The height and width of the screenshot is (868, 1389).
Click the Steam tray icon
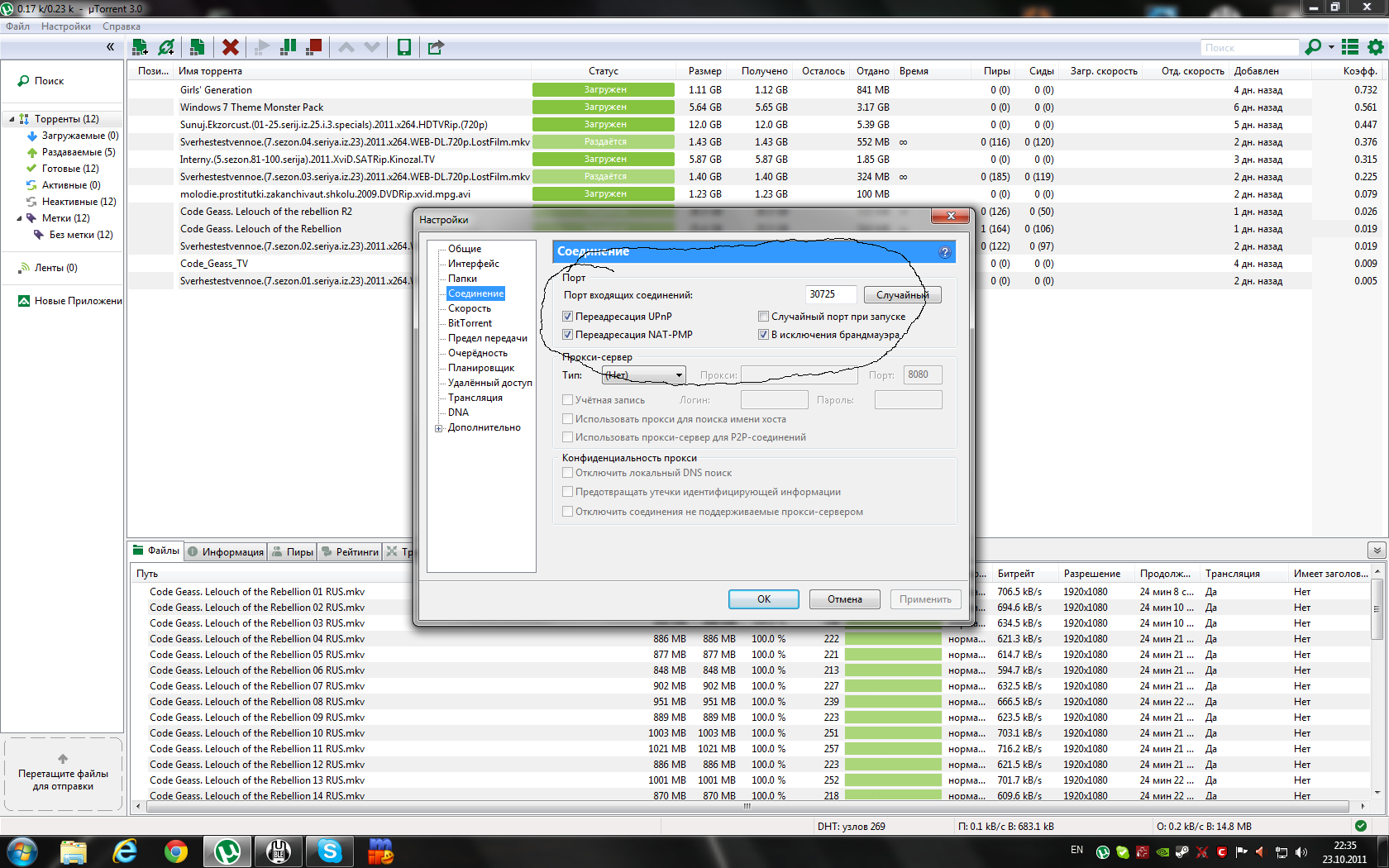coord(1181,852)
